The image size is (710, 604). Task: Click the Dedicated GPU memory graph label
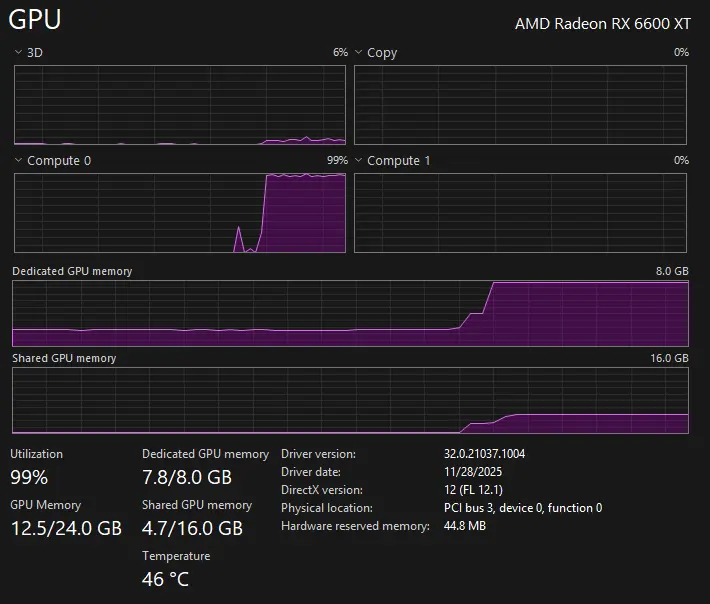(x=72, y=271)
